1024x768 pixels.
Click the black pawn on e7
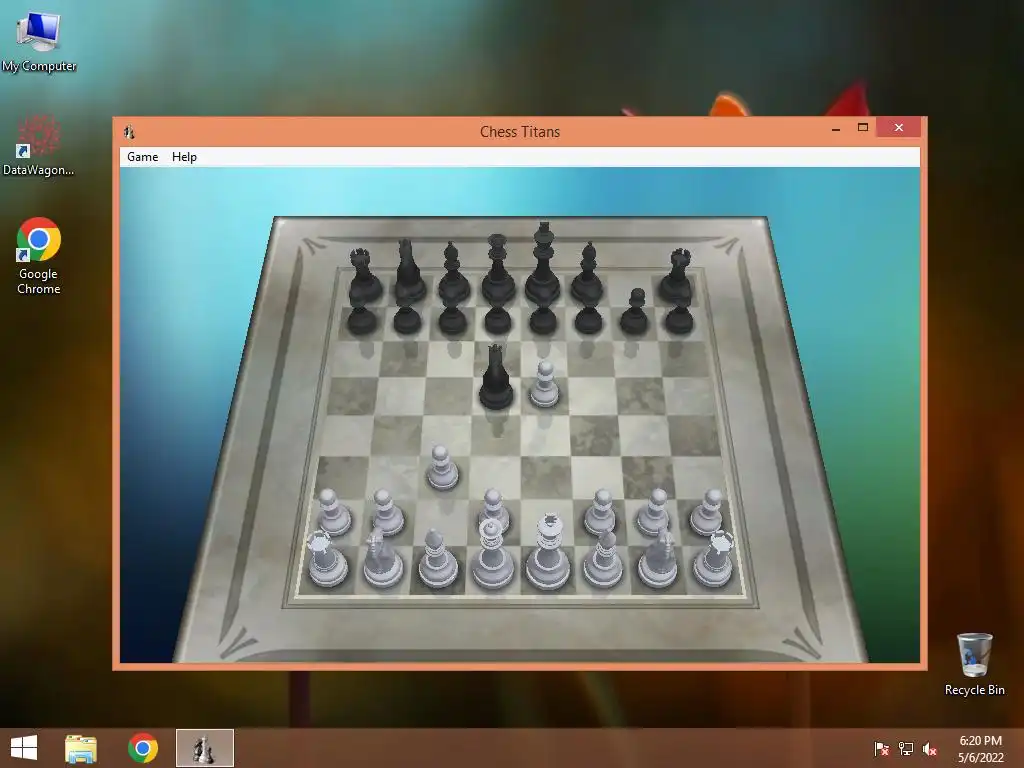click(543, 320)
